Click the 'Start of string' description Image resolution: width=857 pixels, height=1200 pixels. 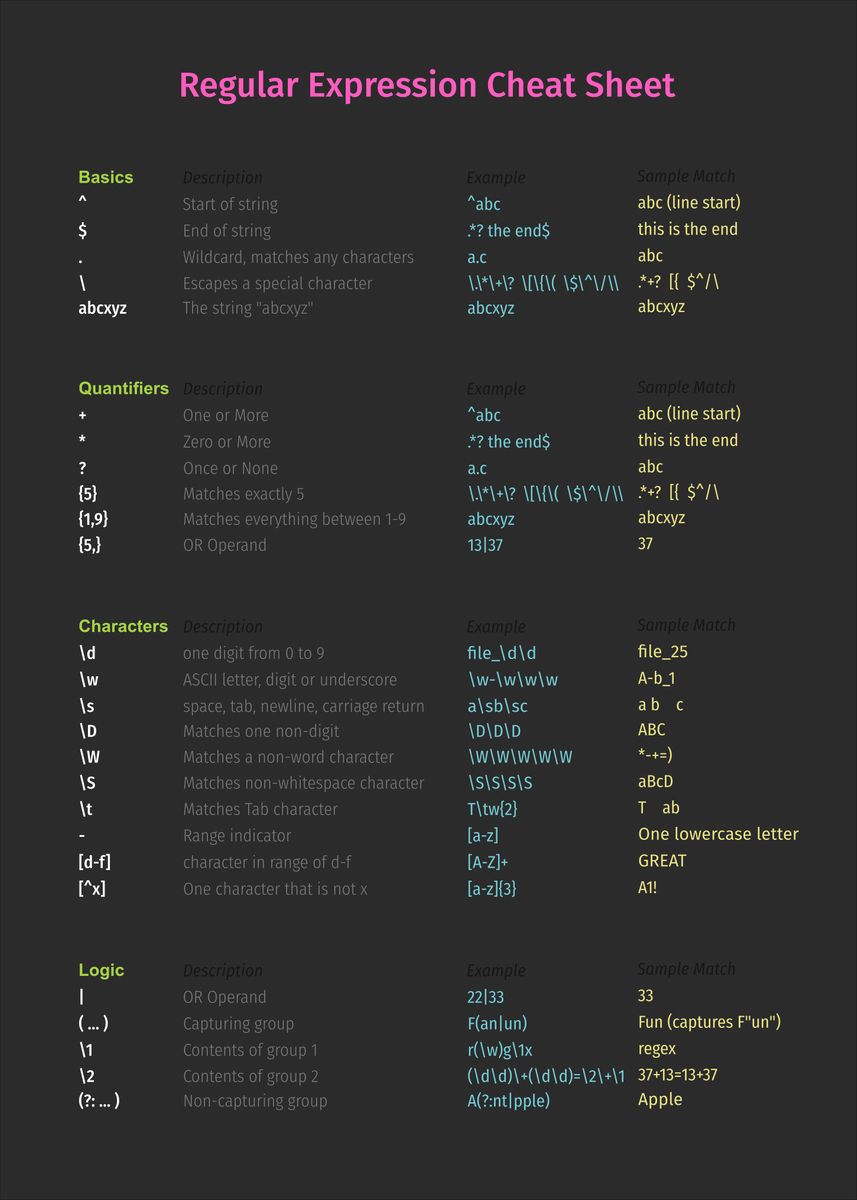(x=230, y=204)
